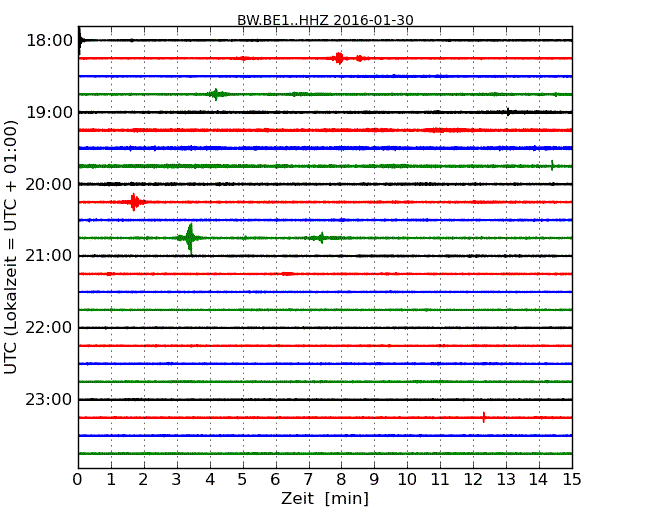Screen dimensions: 650x520
Task: Select the 22:00 time label
Action: coord(49,328)
